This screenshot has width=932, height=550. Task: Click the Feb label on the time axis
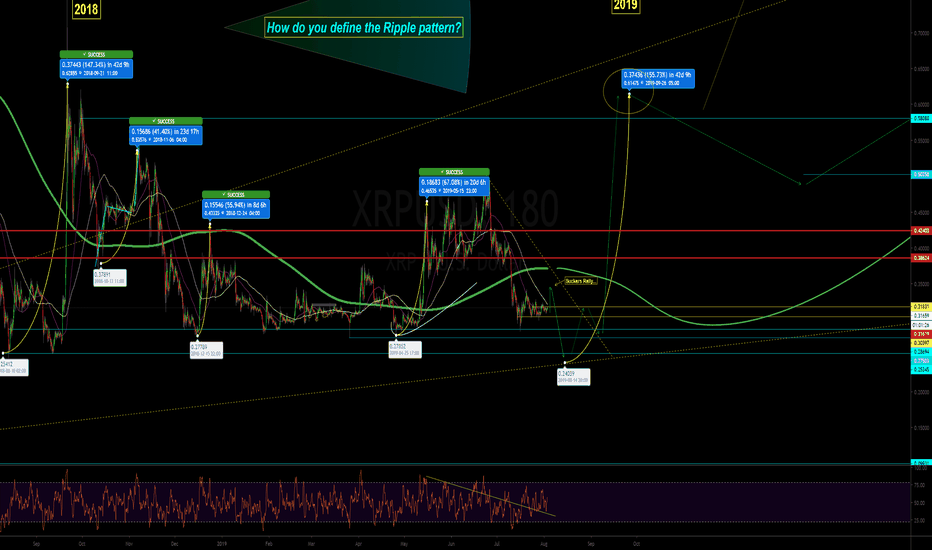(x=269, y=543)
